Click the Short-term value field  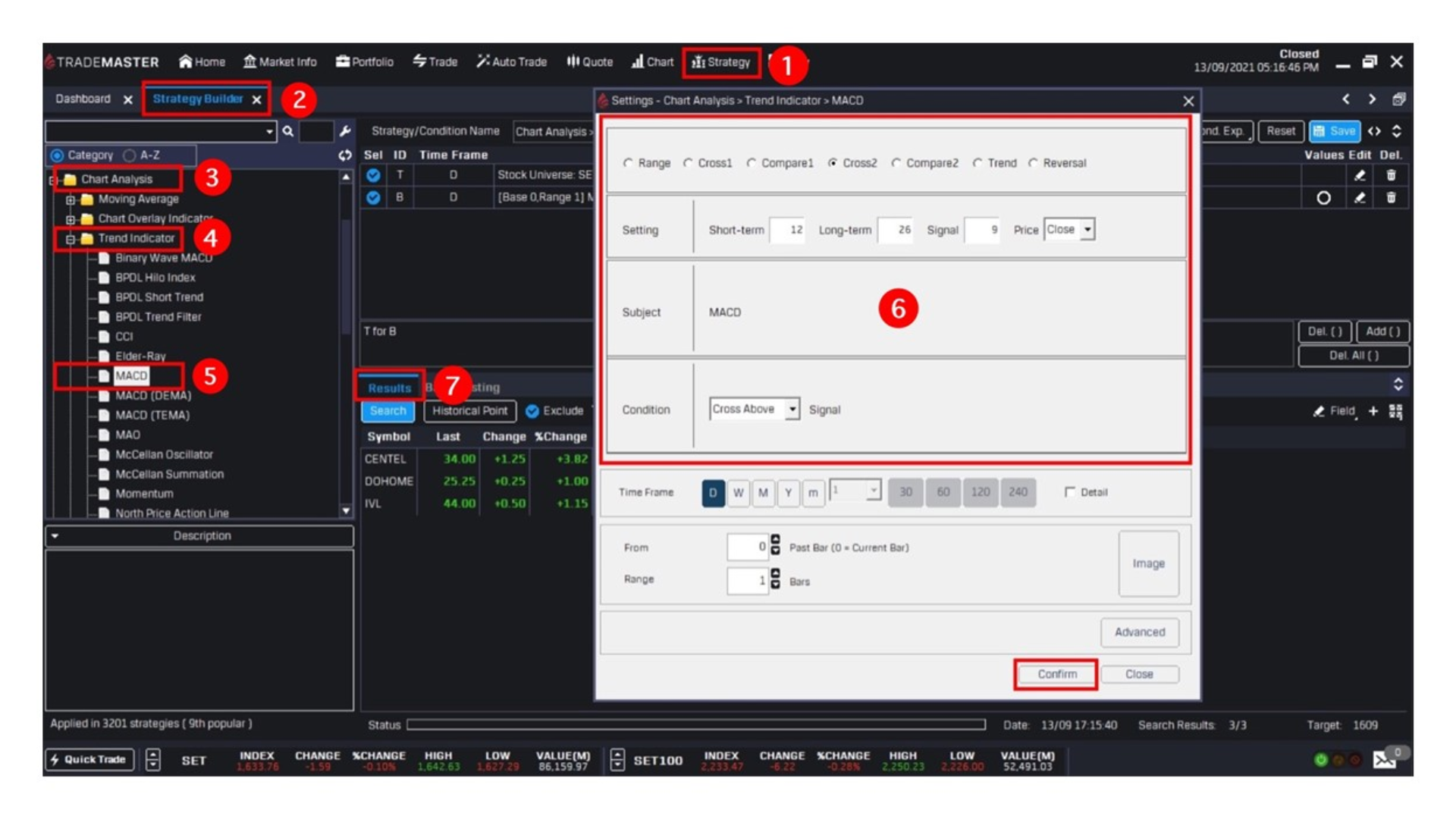[x=787, y=230]
